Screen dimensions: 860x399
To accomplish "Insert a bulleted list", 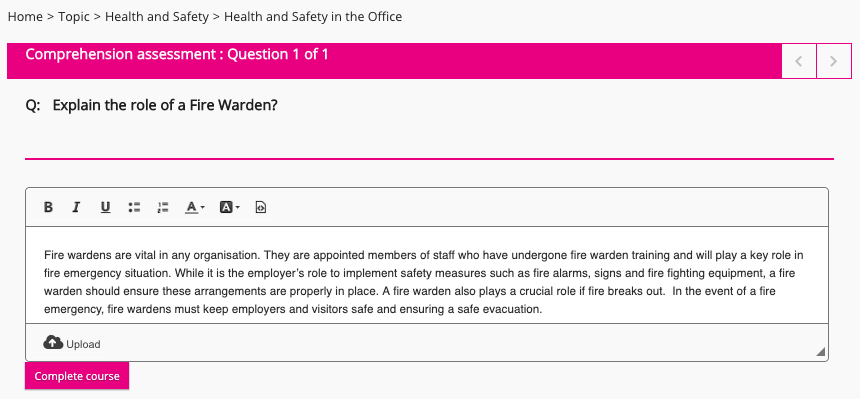I will (x=134, y=207).
